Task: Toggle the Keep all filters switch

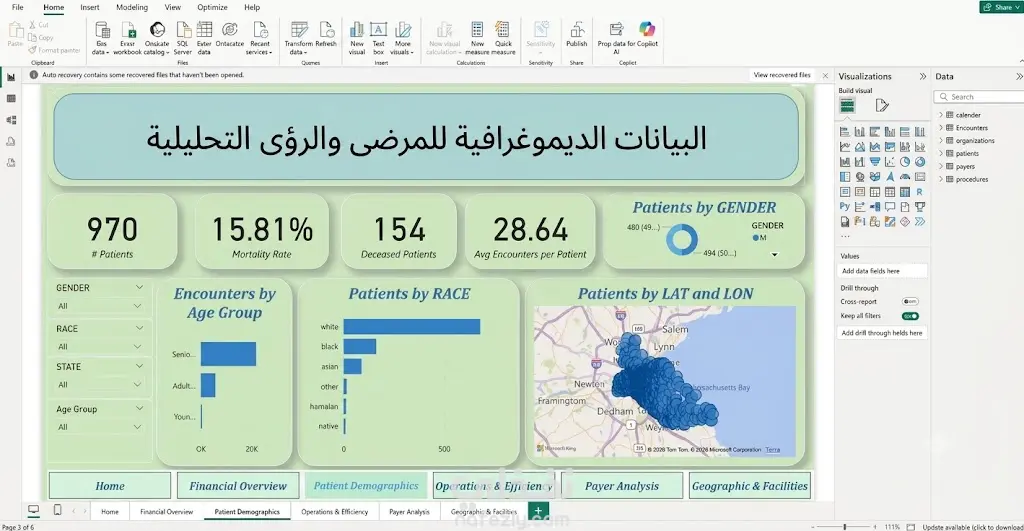Action: pos(910,316)
